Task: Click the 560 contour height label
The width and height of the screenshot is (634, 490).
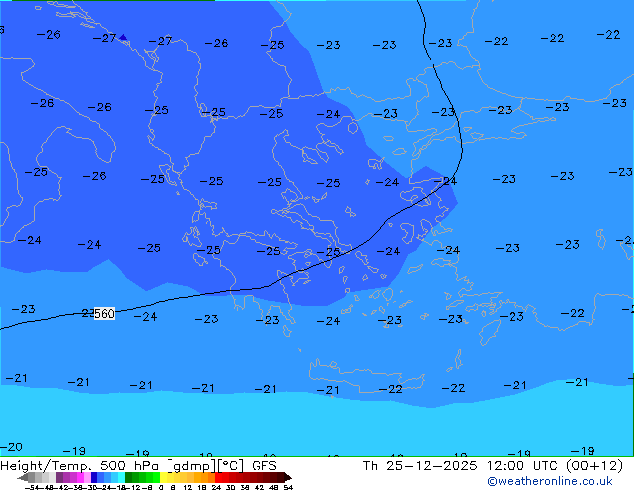Action: 104,314
